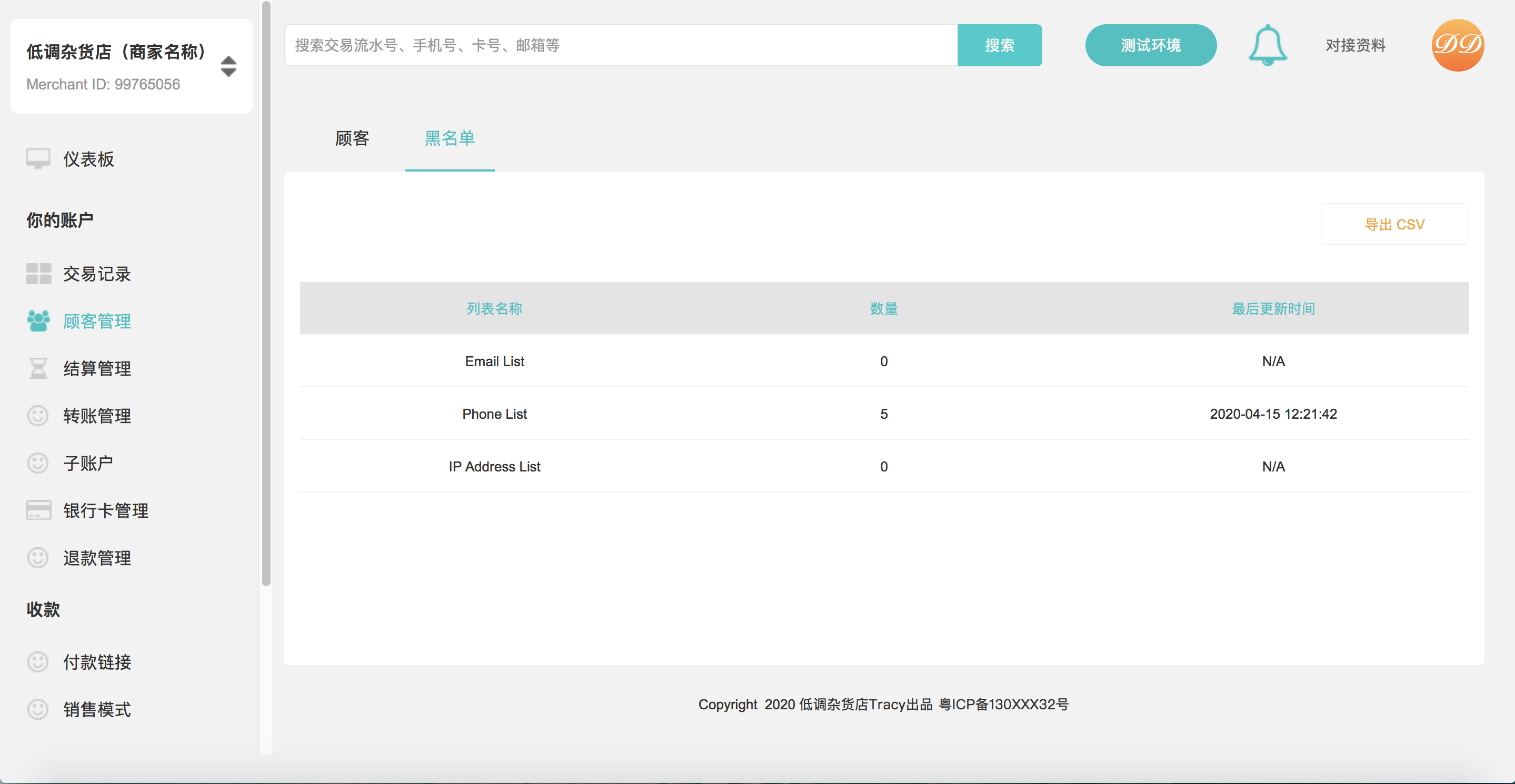1515x784 pixels.
Task: Open 退款管理 menu item
Action: click(x=97, y=558)
